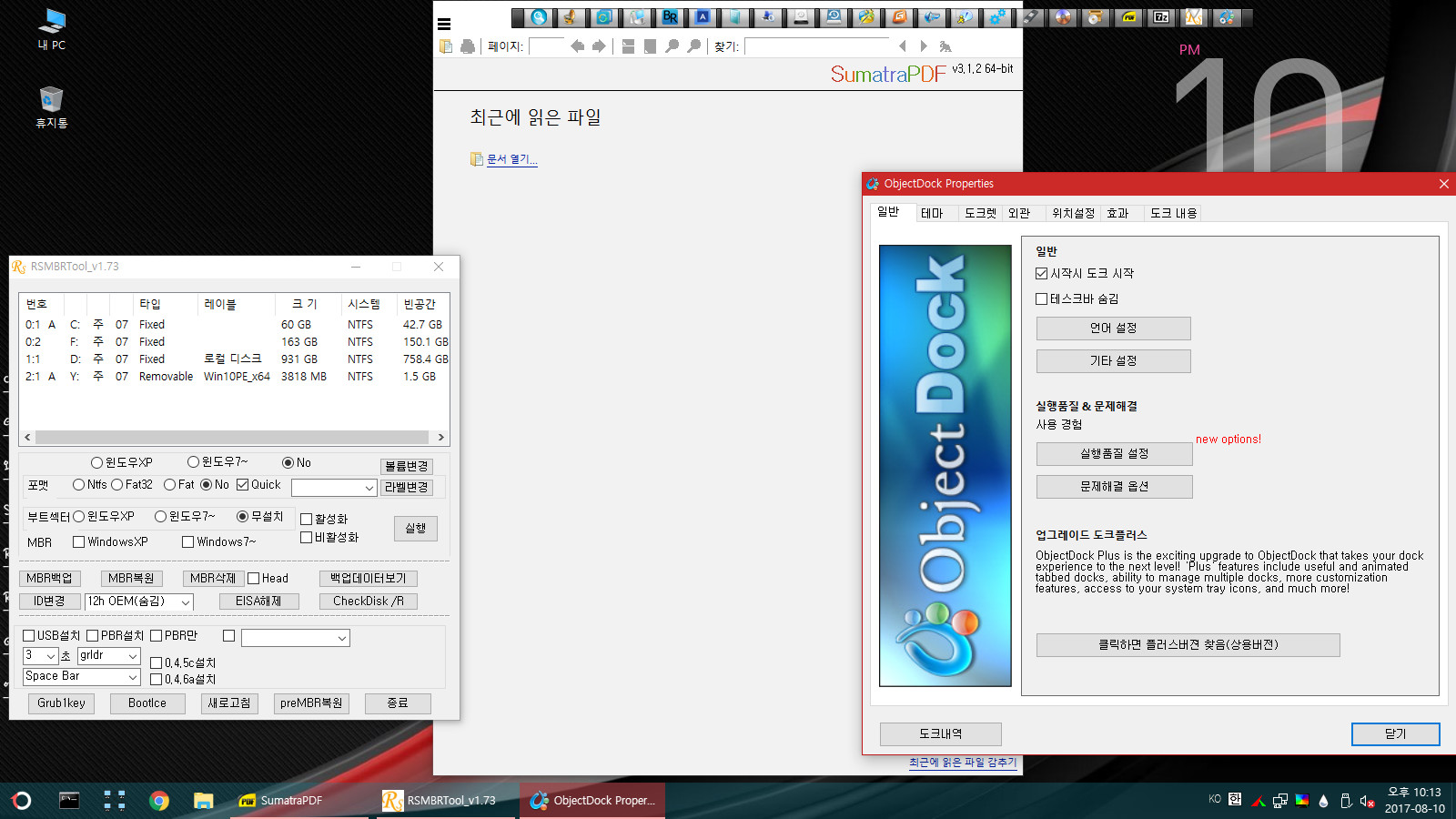Click the 페이지 number input field

547,46
